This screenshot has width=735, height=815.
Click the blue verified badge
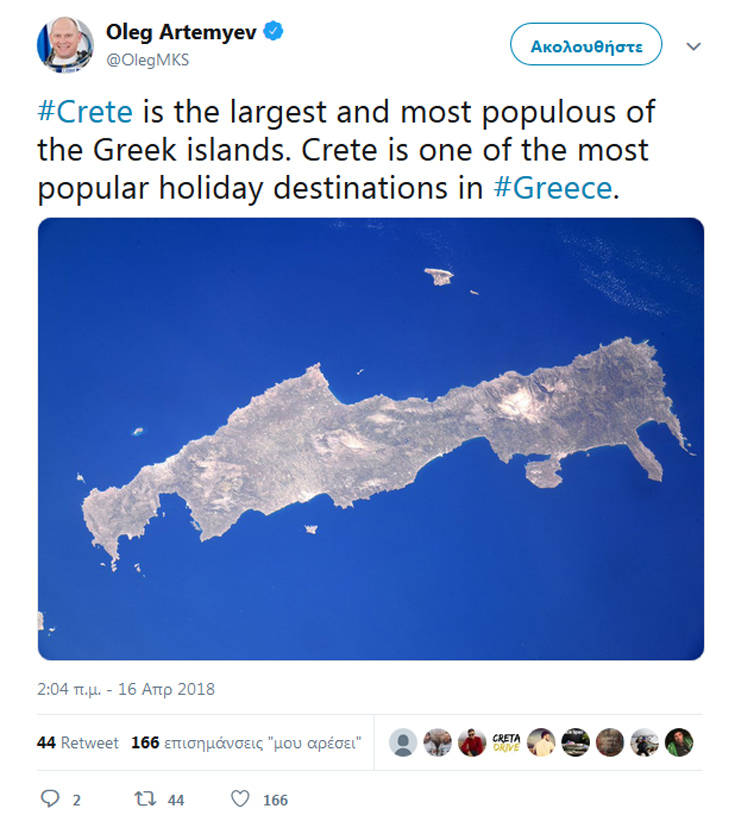pos(274,33)
